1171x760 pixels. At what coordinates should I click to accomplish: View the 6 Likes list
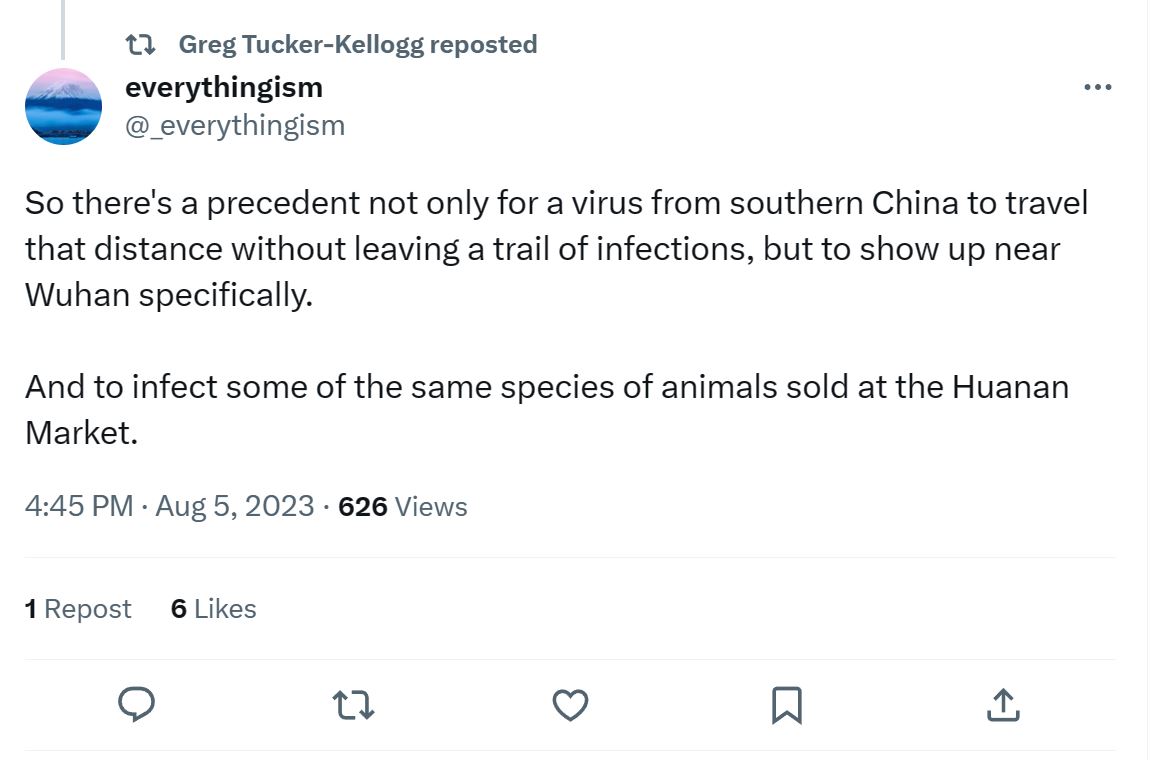click(213, 609)
